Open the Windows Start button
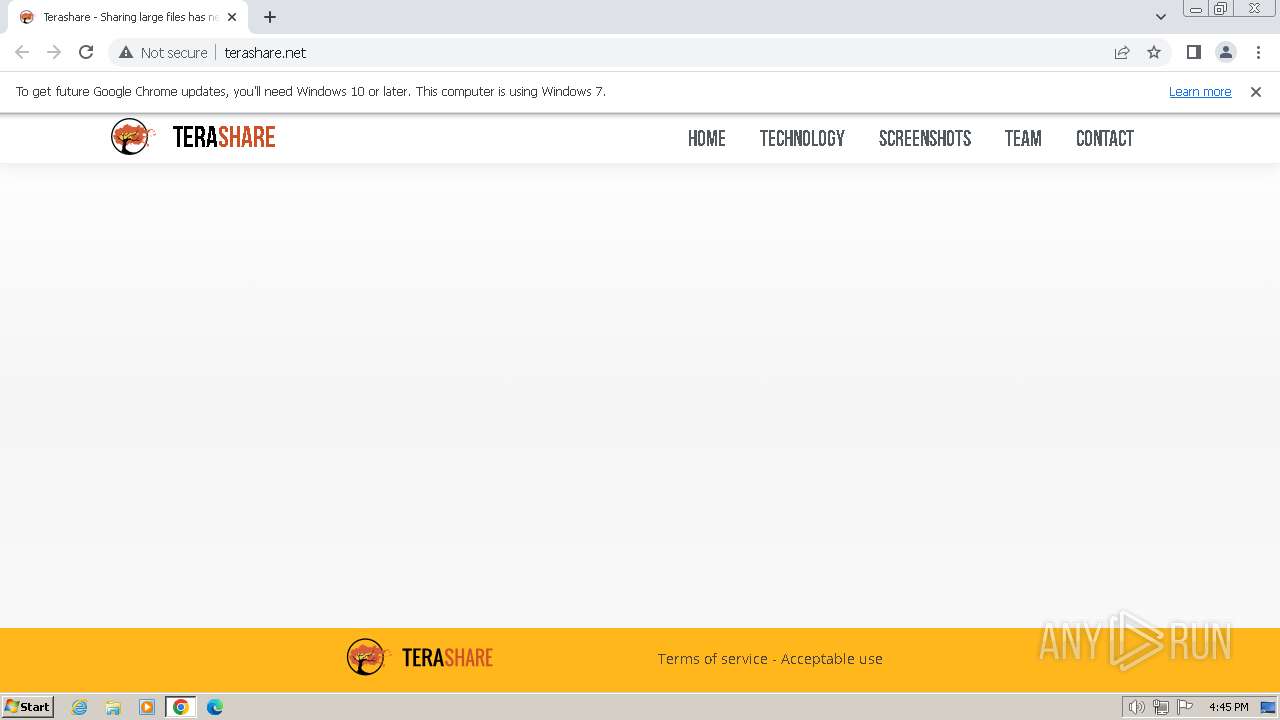 point(28,707)
